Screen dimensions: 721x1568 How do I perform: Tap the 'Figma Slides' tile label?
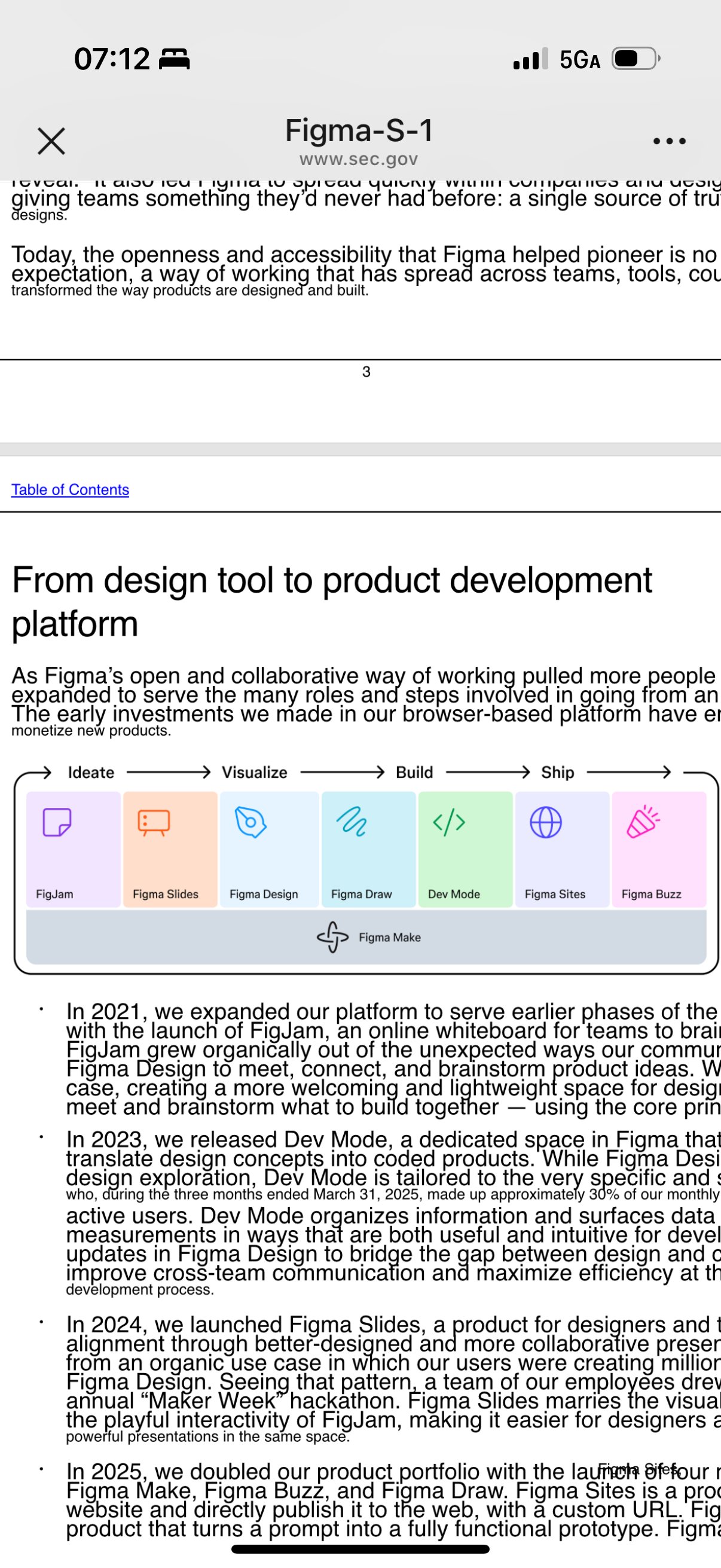point(166,893)
